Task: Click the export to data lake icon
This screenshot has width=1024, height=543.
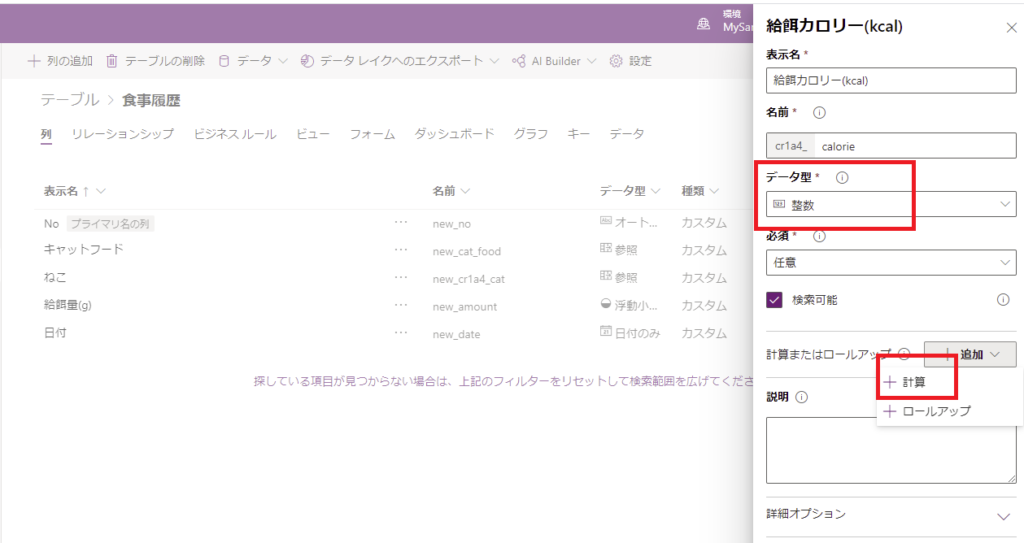Action: (307, 61)
